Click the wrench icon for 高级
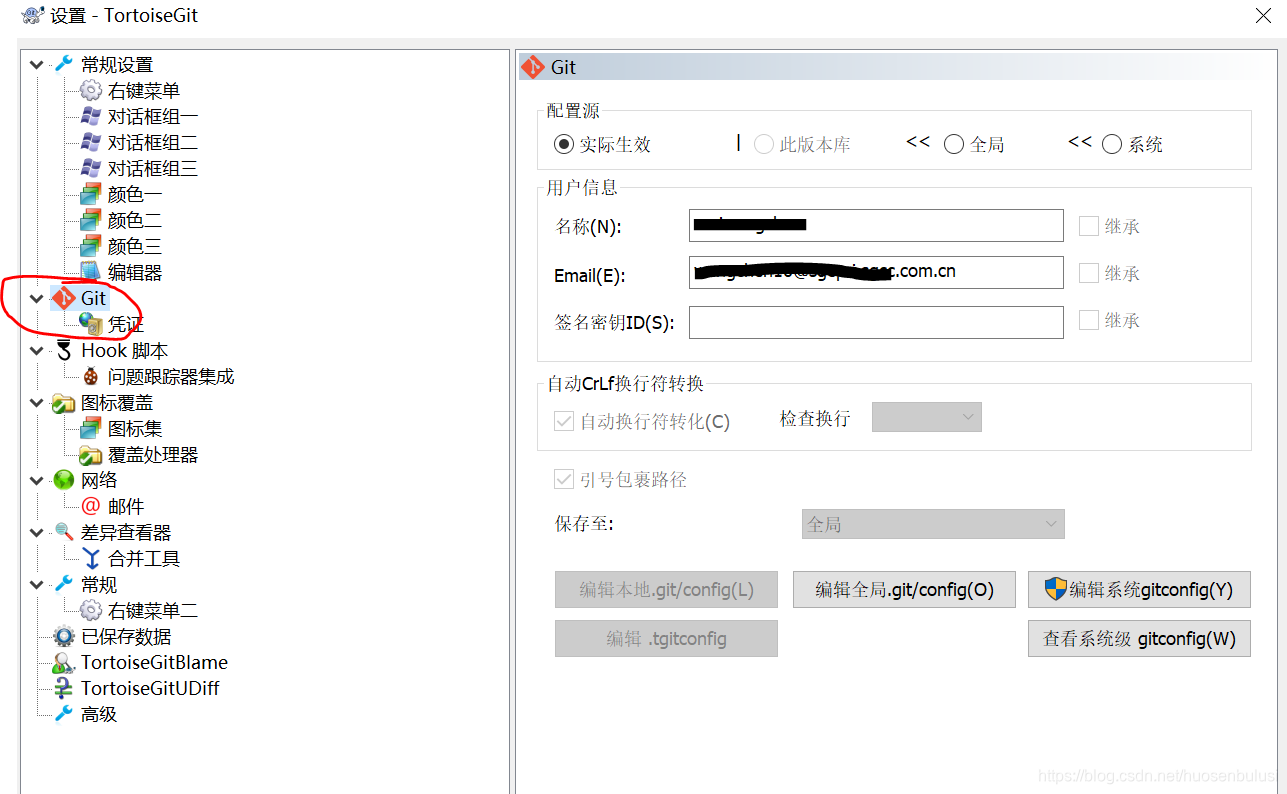 tap(64, 714)
